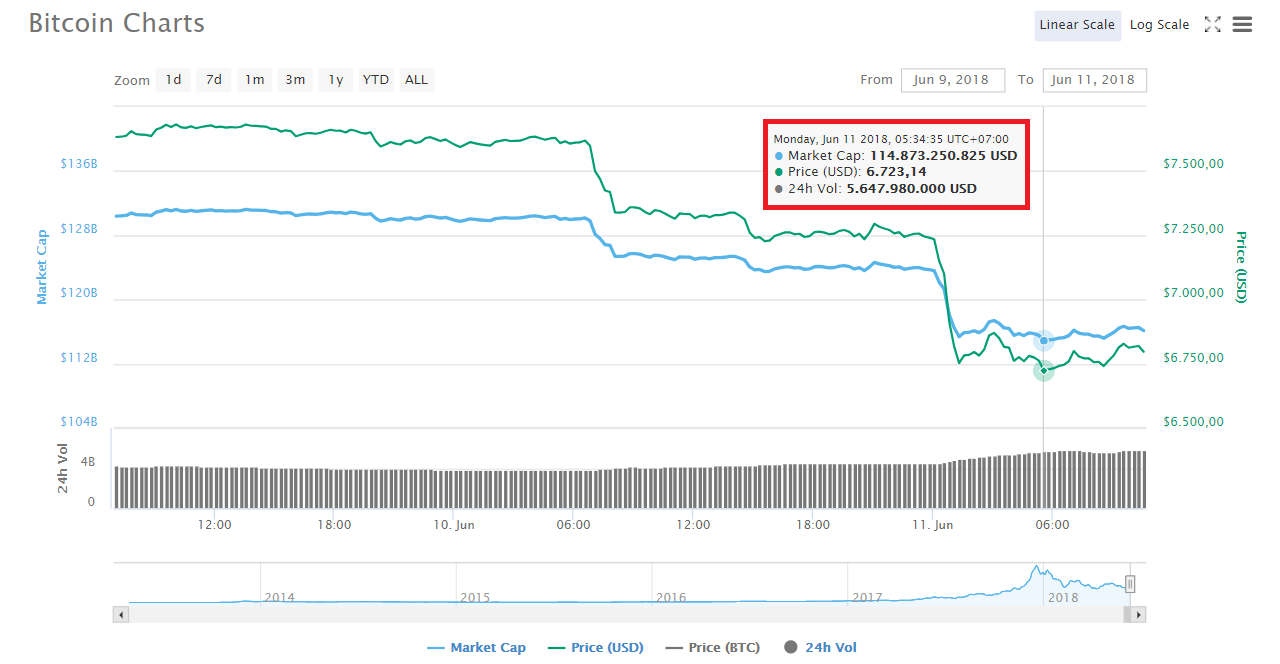This screenshot has width=1280, height=664.
Task: Open the chart hamburger menu icon
Action: (x=1242, y=25)
